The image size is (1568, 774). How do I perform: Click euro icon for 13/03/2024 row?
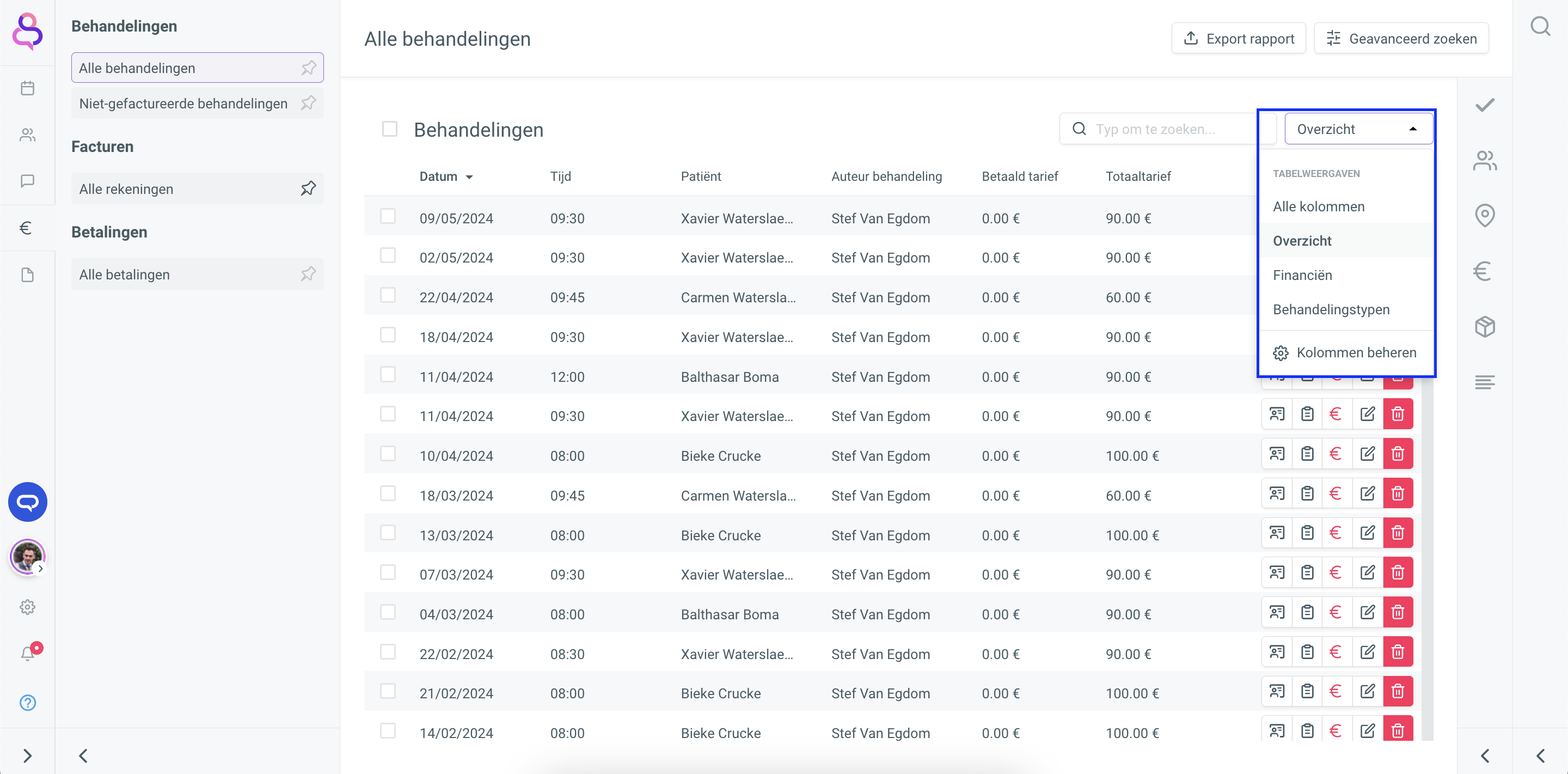pyautogui.click(x=1336, y=533)
